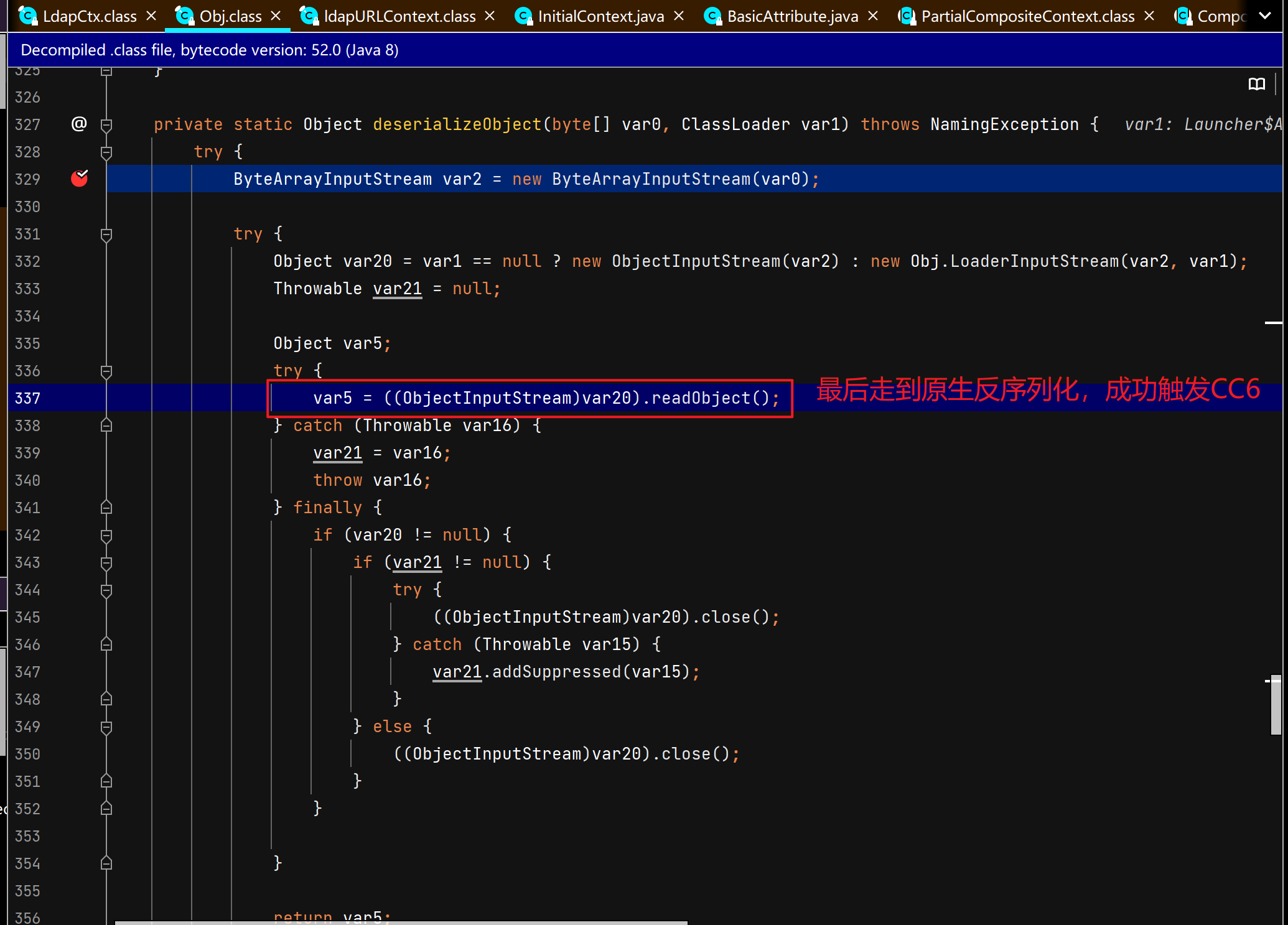Viewport: 1288px width, 925px height.
Task: Fold the inner try at line 336
Action: pyautogui.click(x=106, y=371)
